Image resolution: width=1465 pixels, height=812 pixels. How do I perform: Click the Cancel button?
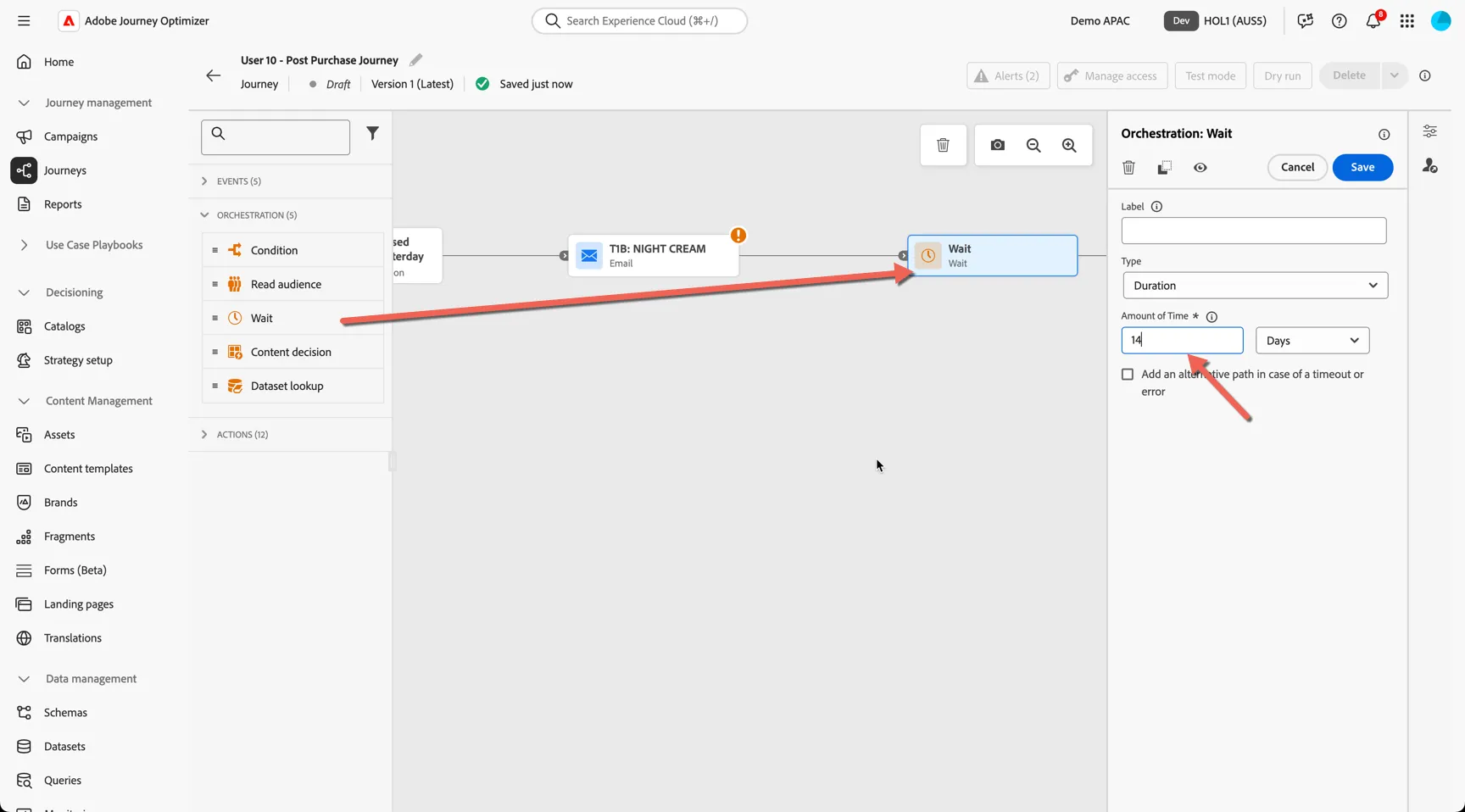pyautogui.click(x=1297, y=168)
